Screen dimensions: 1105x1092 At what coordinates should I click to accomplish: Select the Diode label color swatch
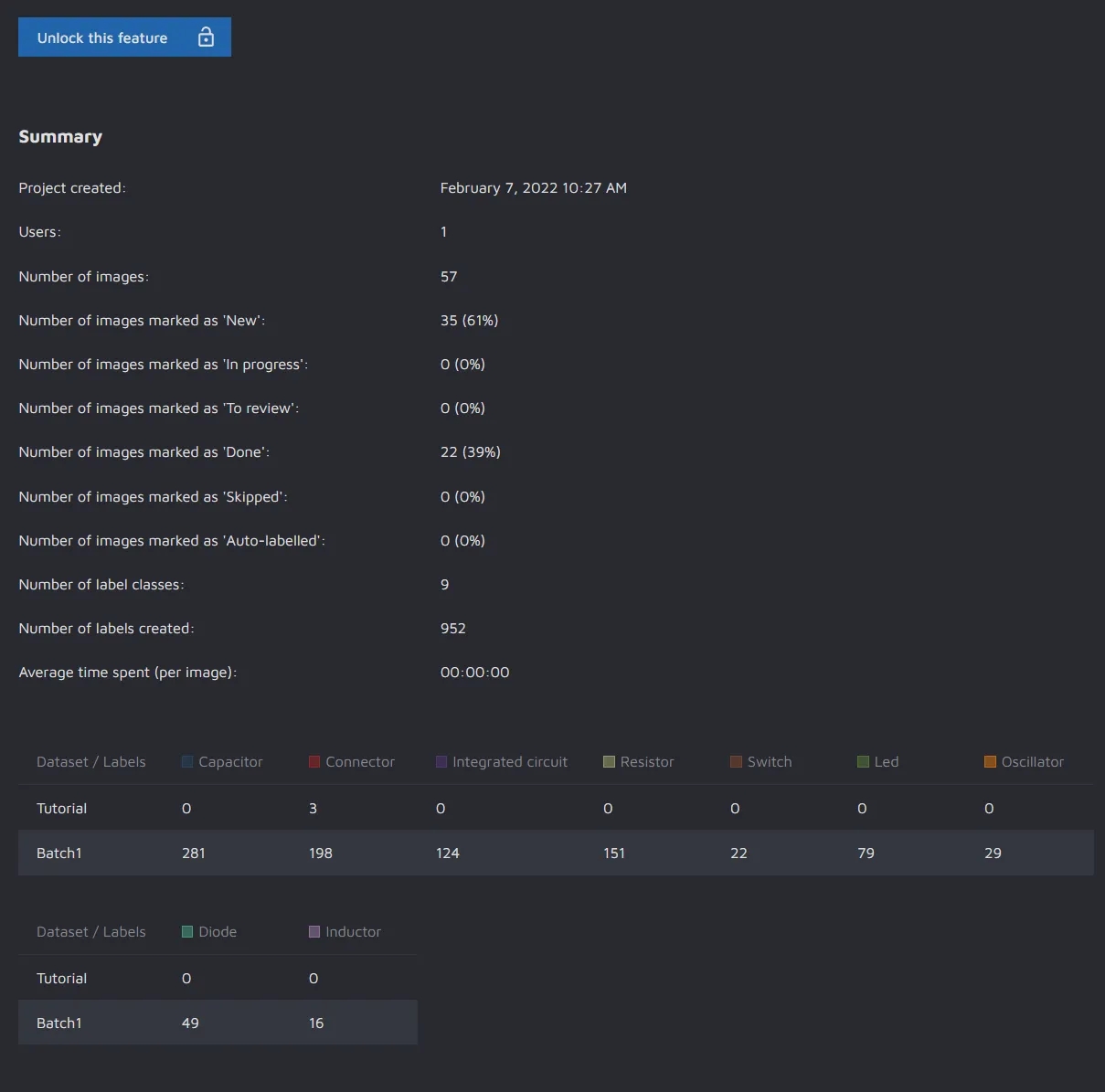point(187,932)
